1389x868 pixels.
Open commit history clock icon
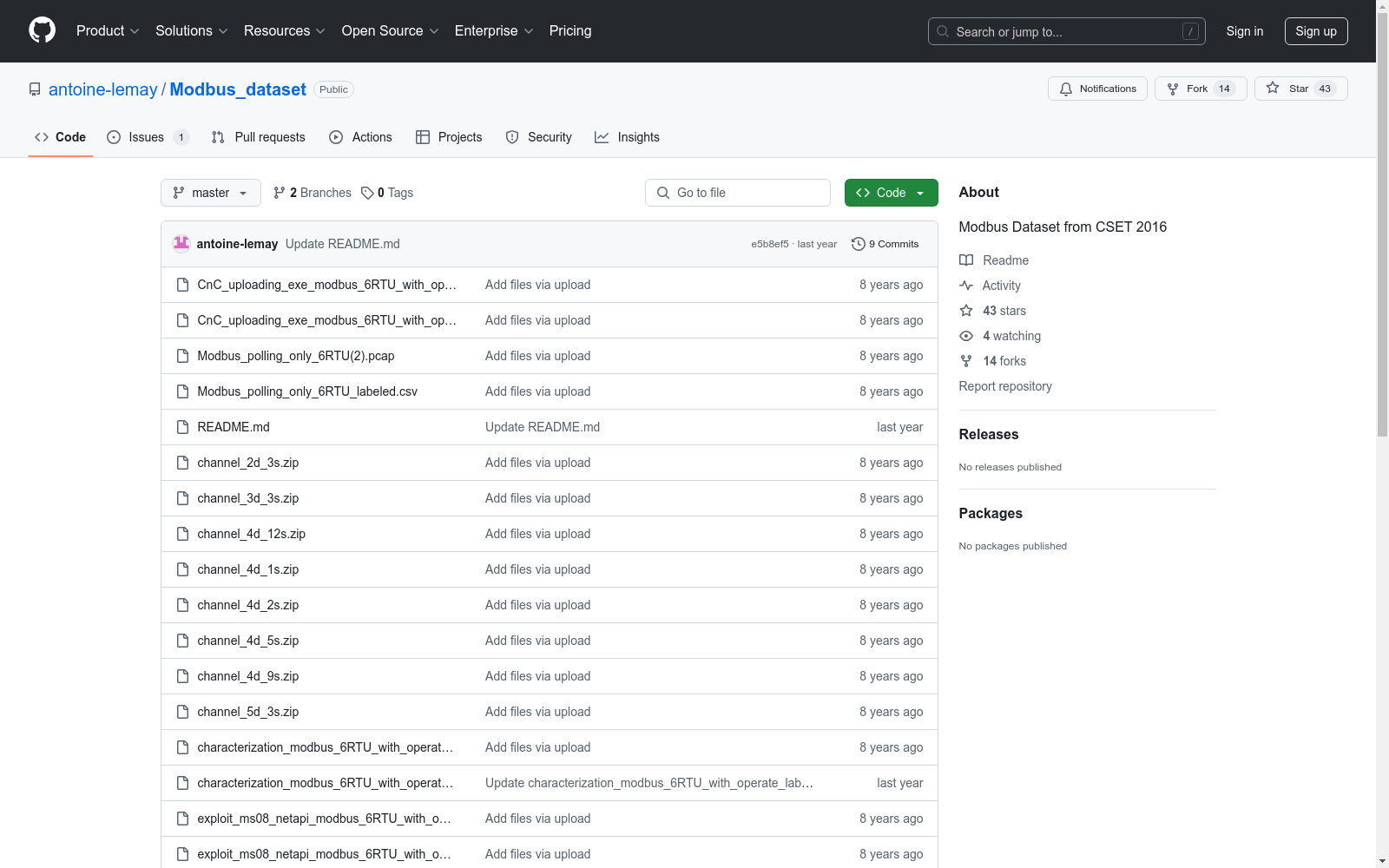859,244
